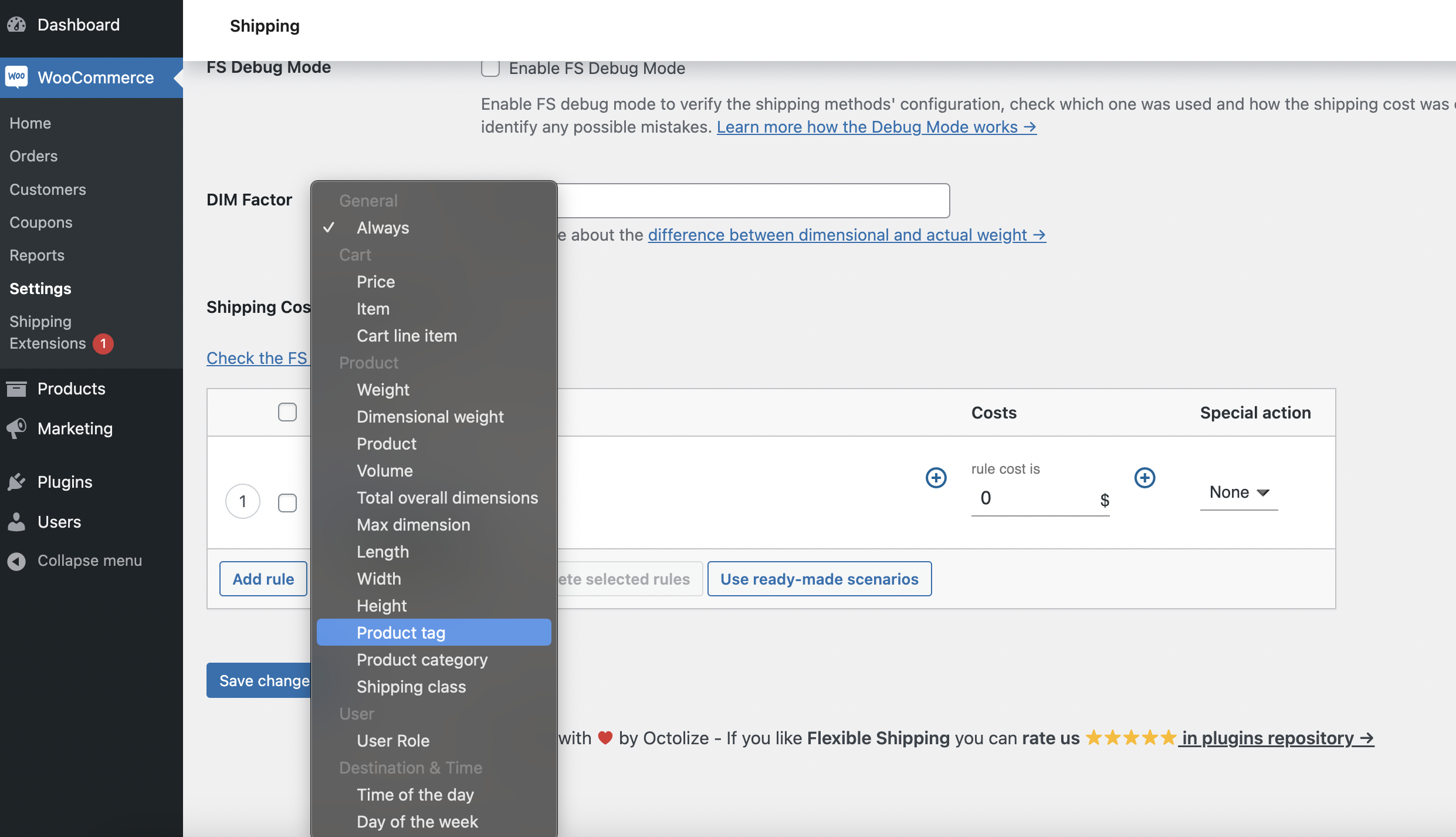Click the add cost plus icon right
Screen dimensions: 1456x837
[1145, 477]
